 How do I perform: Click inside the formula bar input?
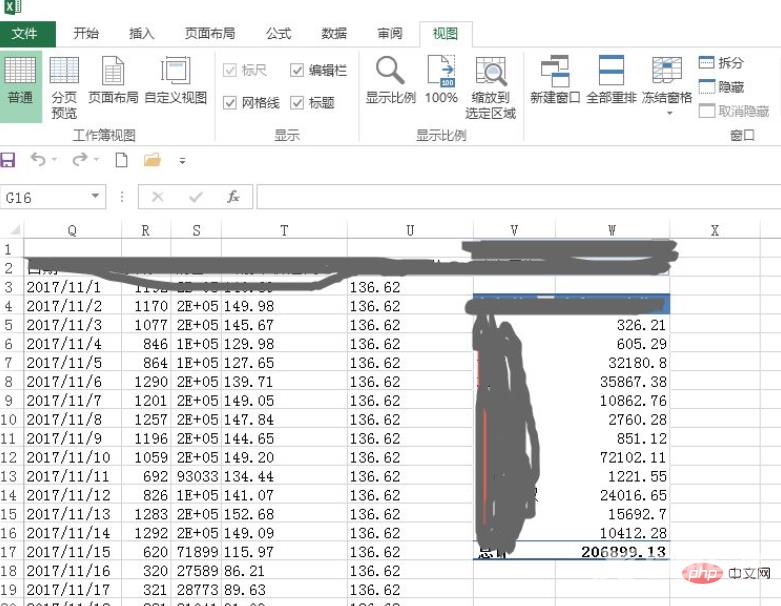(x=500, y=197)
